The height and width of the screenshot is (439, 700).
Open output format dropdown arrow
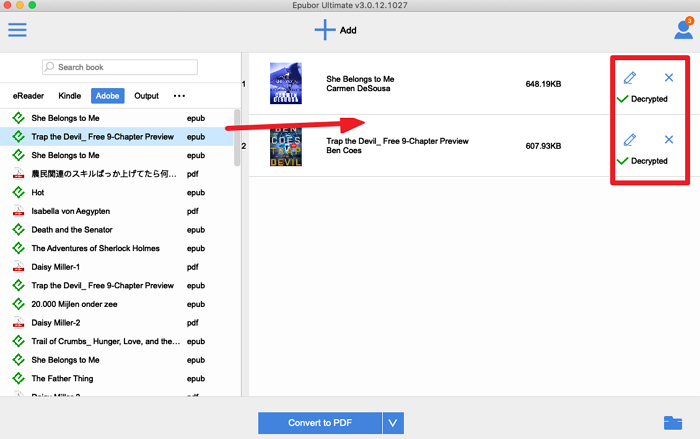click(393, 423)
